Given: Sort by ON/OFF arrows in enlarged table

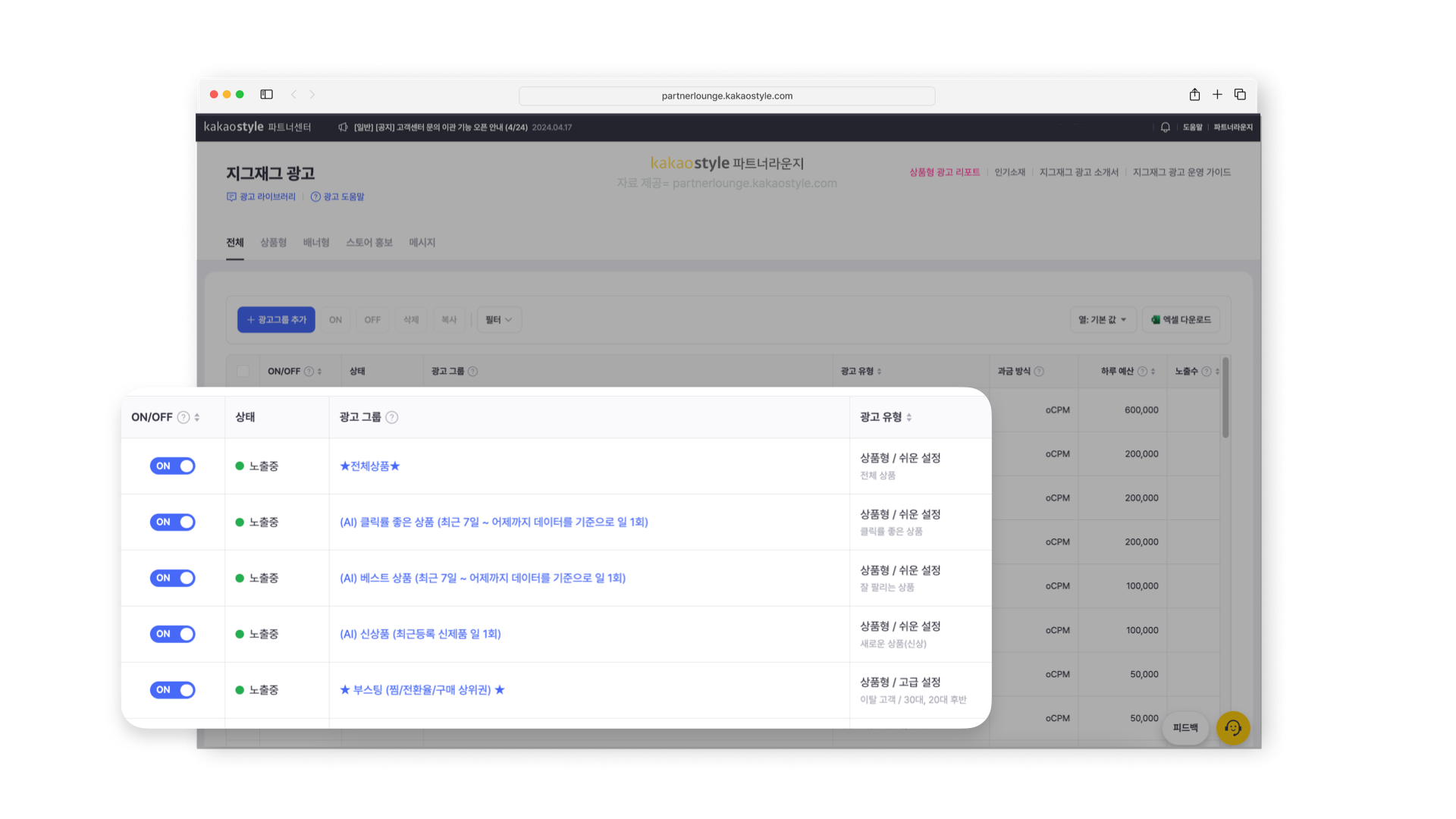Looking at the screenshot, I should 197,417.
